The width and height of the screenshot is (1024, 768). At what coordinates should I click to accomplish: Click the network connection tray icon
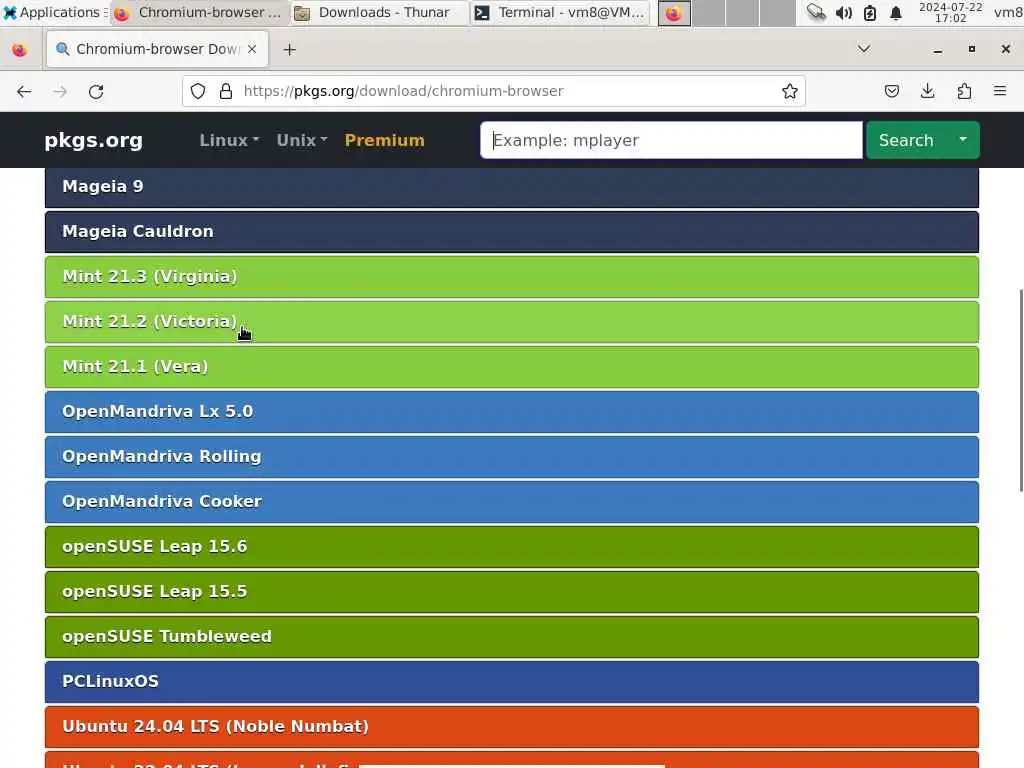click(816, 12)
